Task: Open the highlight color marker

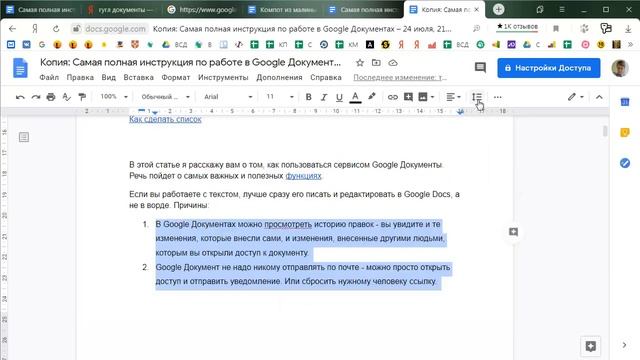Action: [x=371, y=97]
